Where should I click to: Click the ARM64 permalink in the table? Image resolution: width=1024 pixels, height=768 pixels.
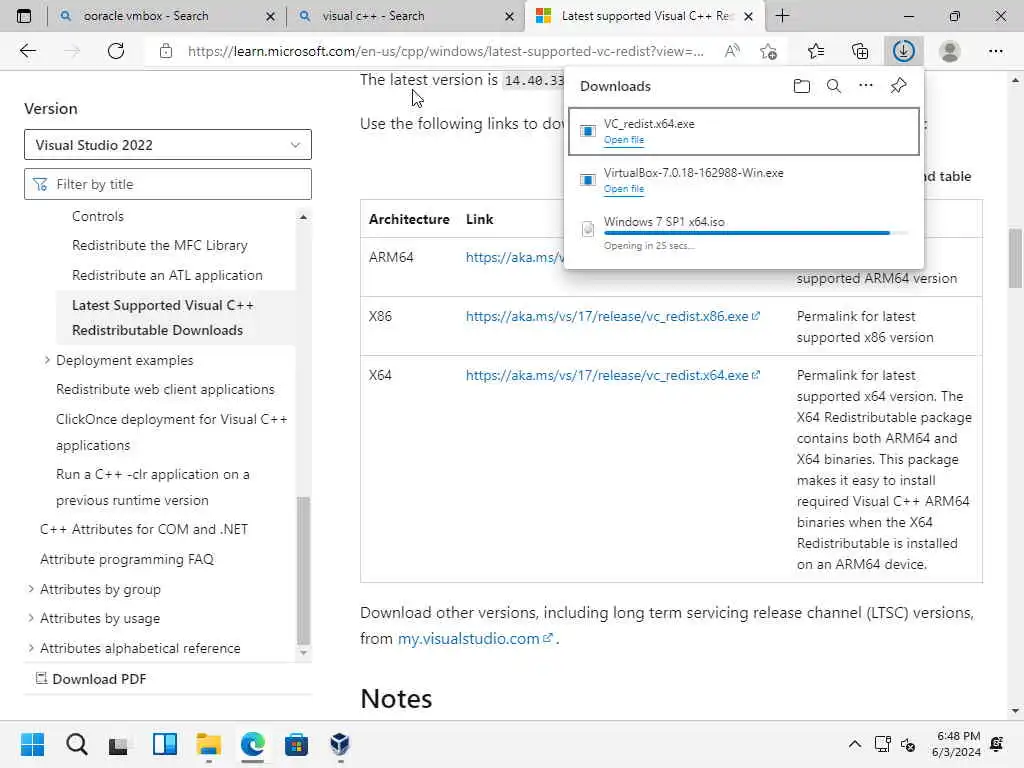[515, 257]
